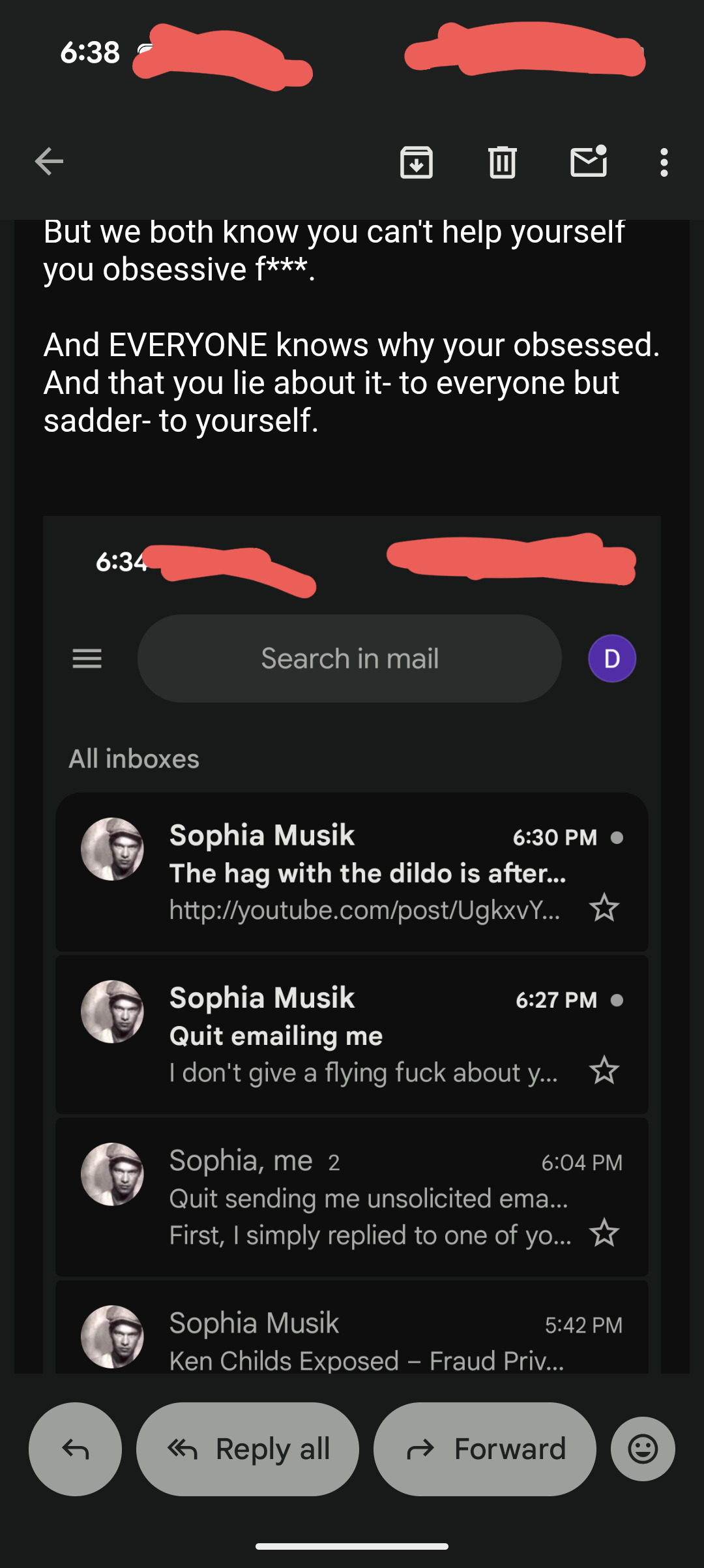Open the three-dot overflow menu
This screenshot has width=704, height=1568.
pyautogui.click(x=664, y=162)
